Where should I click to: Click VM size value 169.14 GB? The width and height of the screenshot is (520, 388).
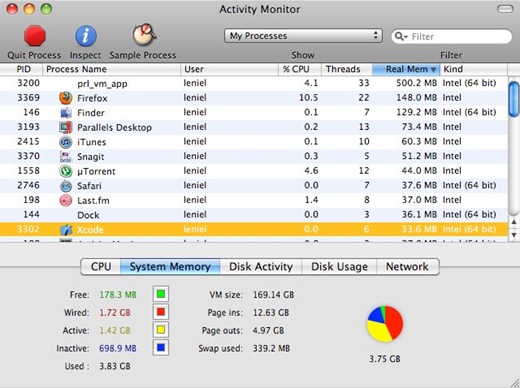pos(274,295)
